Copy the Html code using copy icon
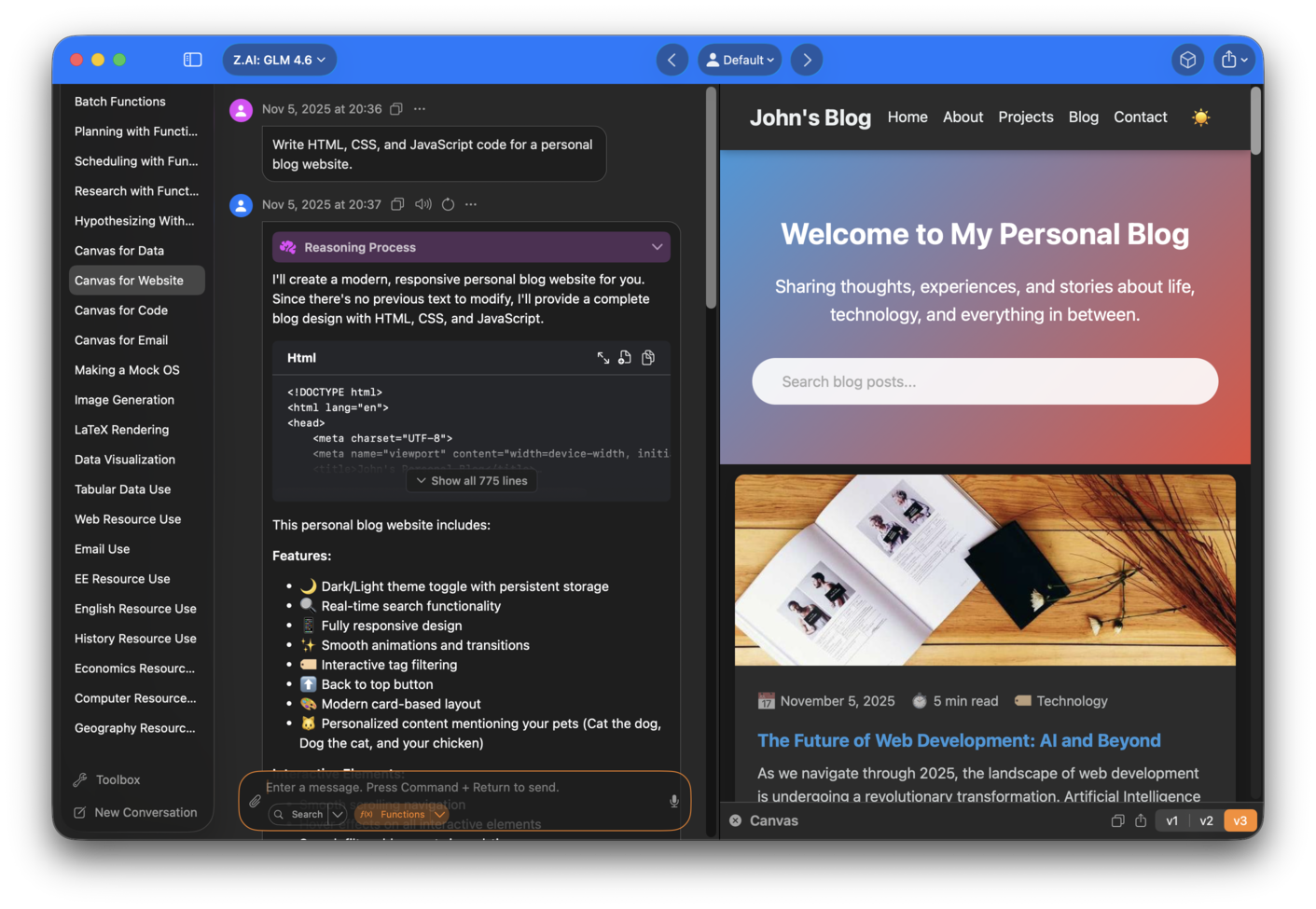1316x909 pixels. coord(648,357)
